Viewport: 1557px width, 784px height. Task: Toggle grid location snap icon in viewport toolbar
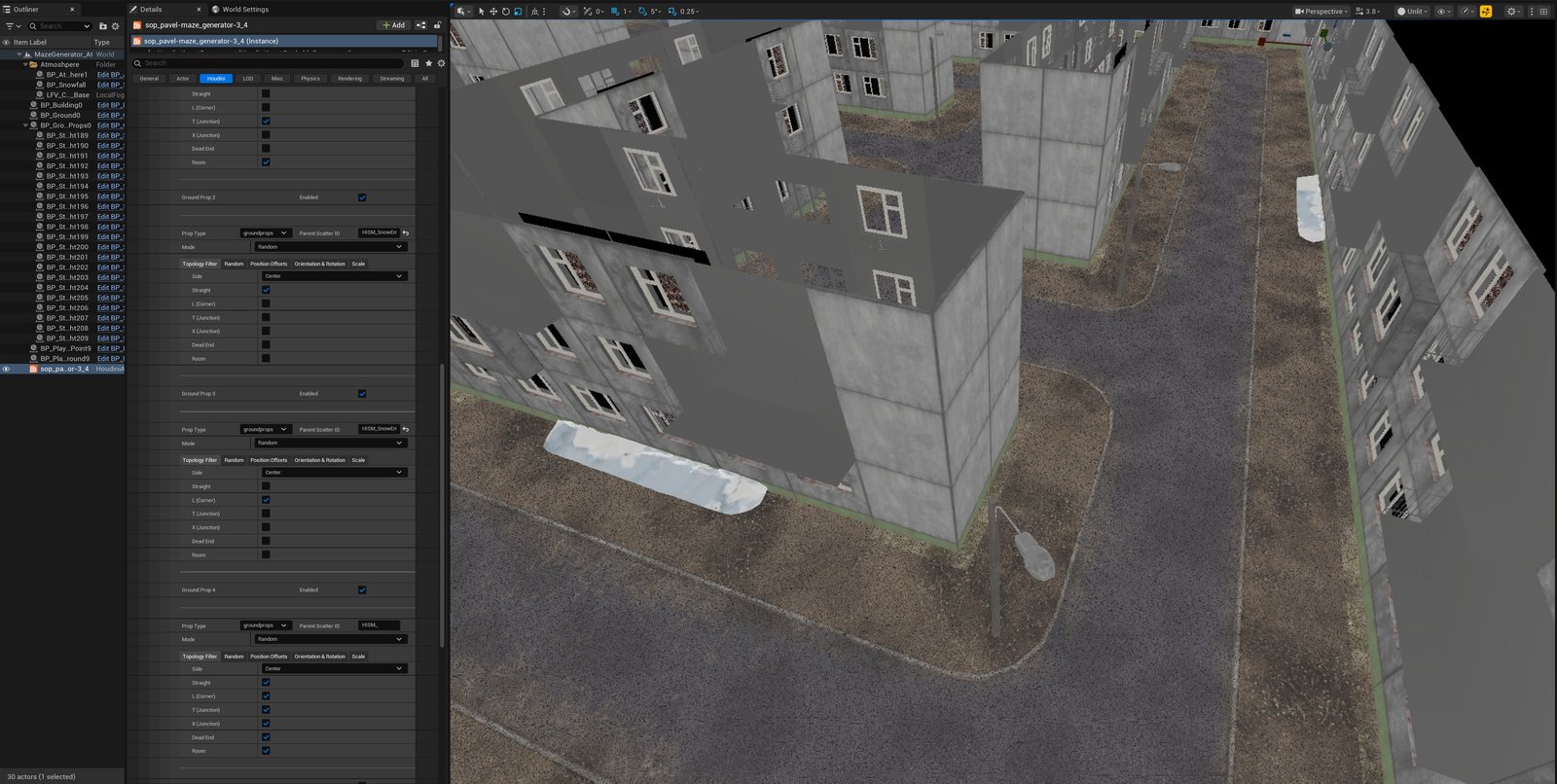(615, 12)
